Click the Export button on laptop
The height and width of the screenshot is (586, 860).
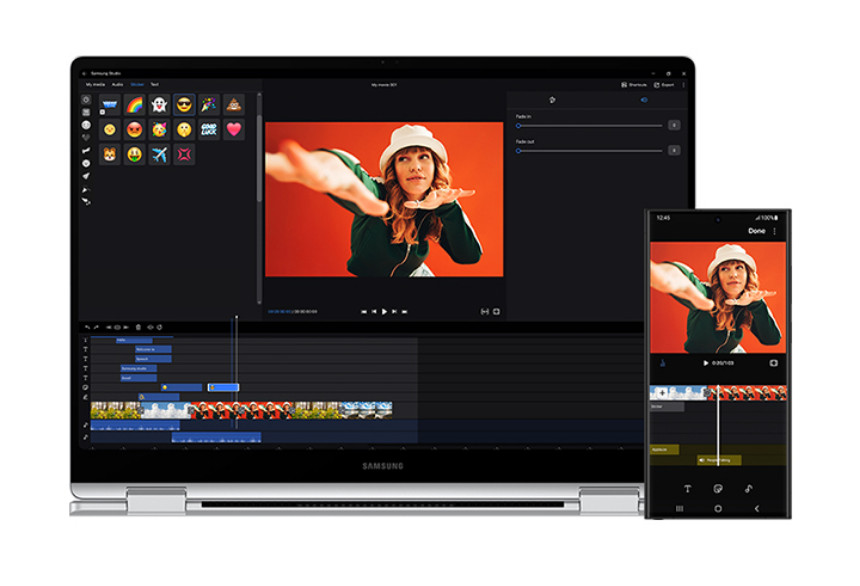(x=664, y=85)
